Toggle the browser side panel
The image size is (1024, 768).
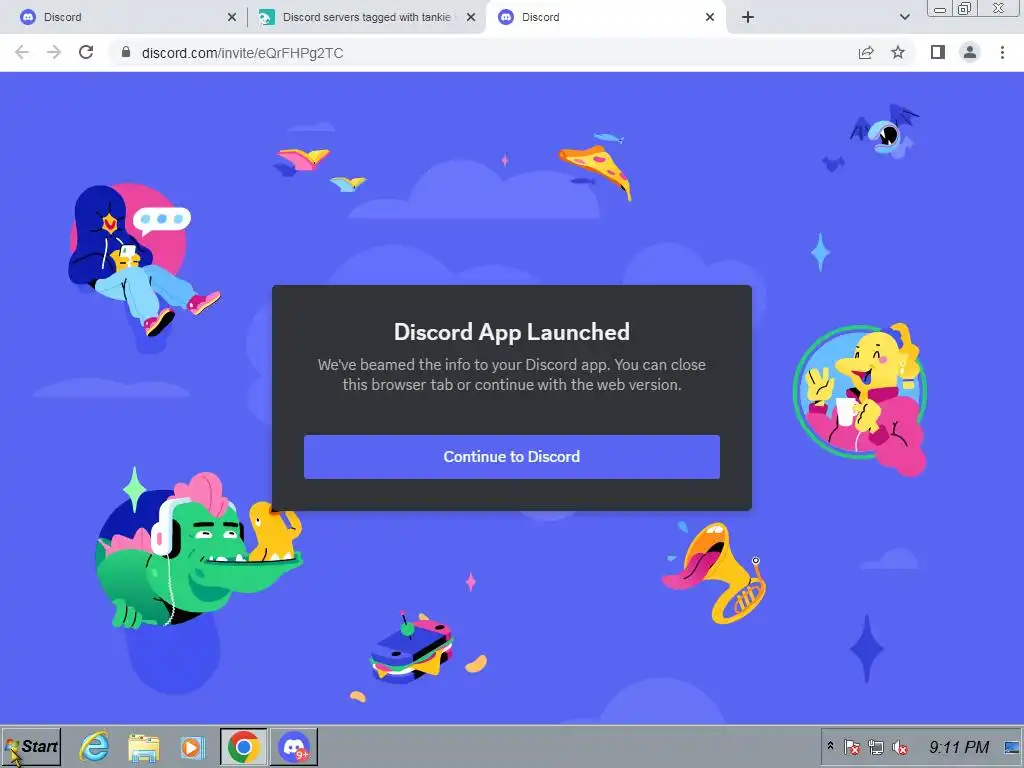point(938,52)
